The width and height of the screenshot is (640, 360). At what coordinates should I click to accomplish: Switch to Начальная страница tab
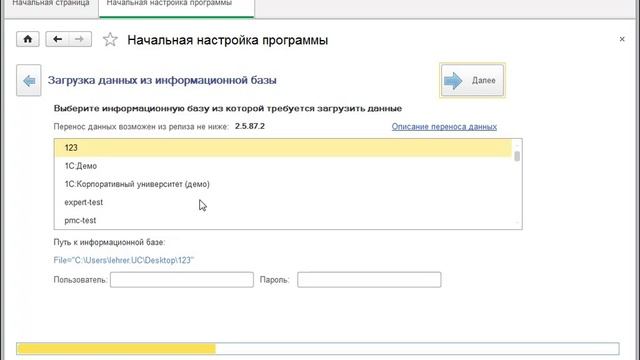pos(51,4)
